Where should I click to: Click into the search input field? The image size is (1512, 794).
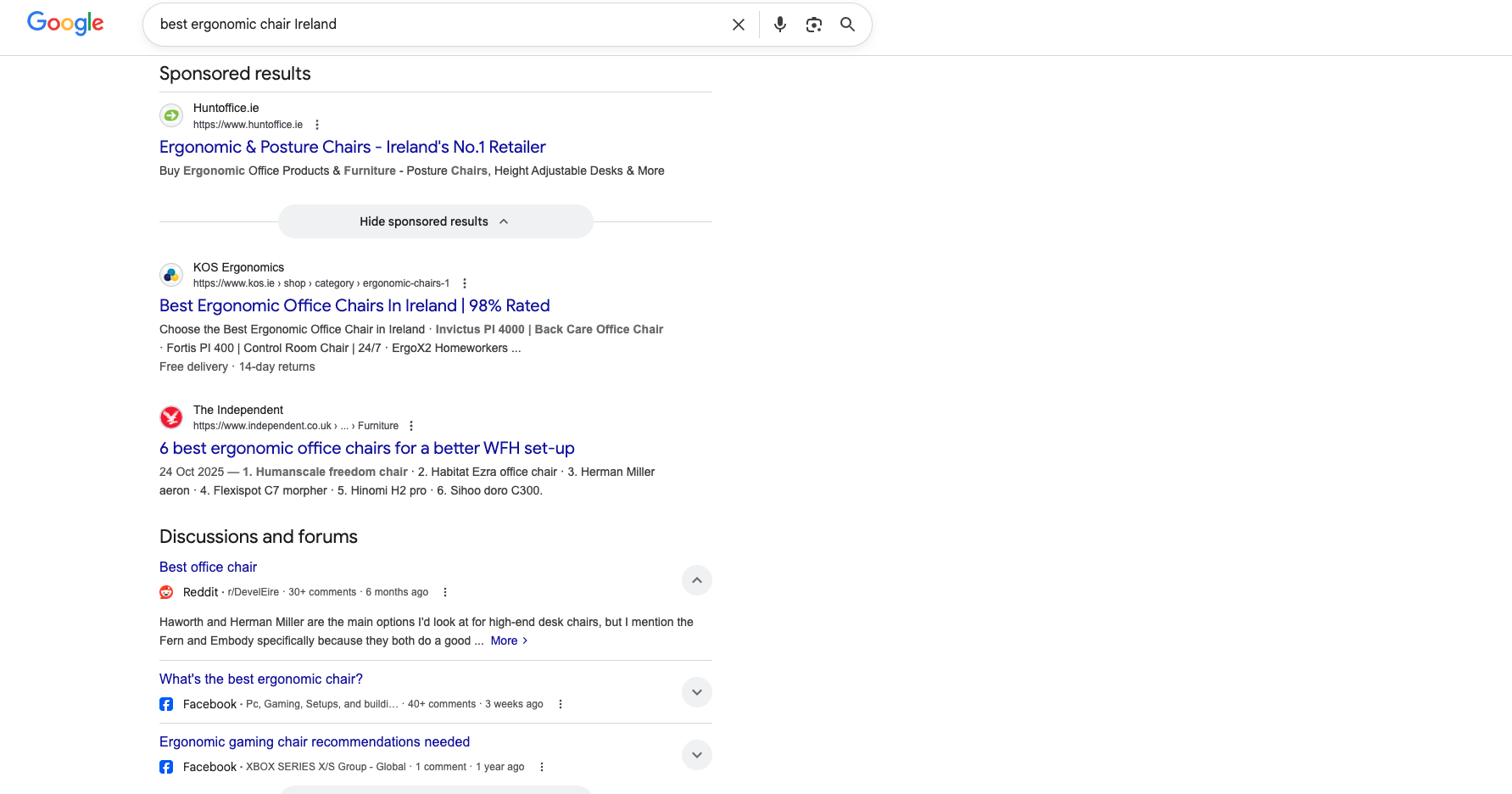click(x=432, y=25)
